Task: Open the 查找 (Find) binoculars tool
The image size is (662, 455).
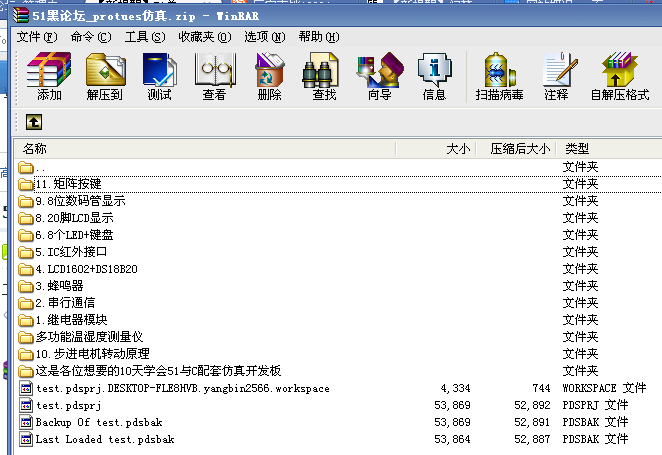Action: pos(324,76)
